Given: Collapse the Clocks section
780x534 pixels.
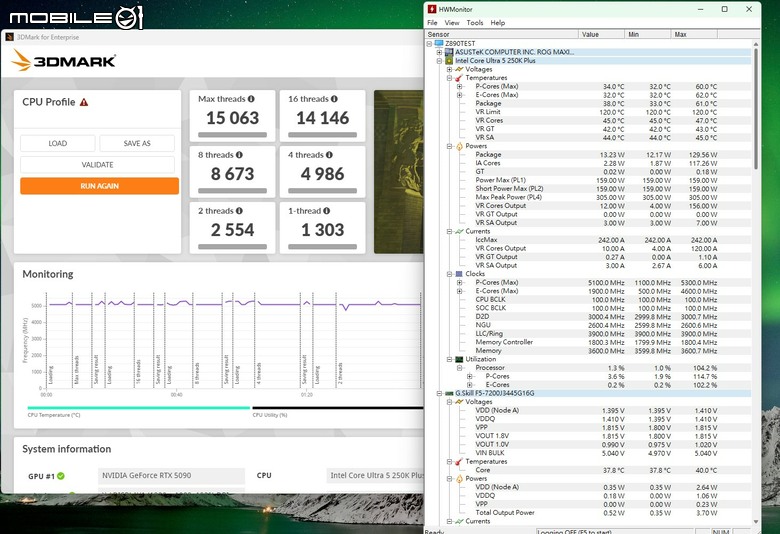Looking at the screenshot, I should coord(449,274).
